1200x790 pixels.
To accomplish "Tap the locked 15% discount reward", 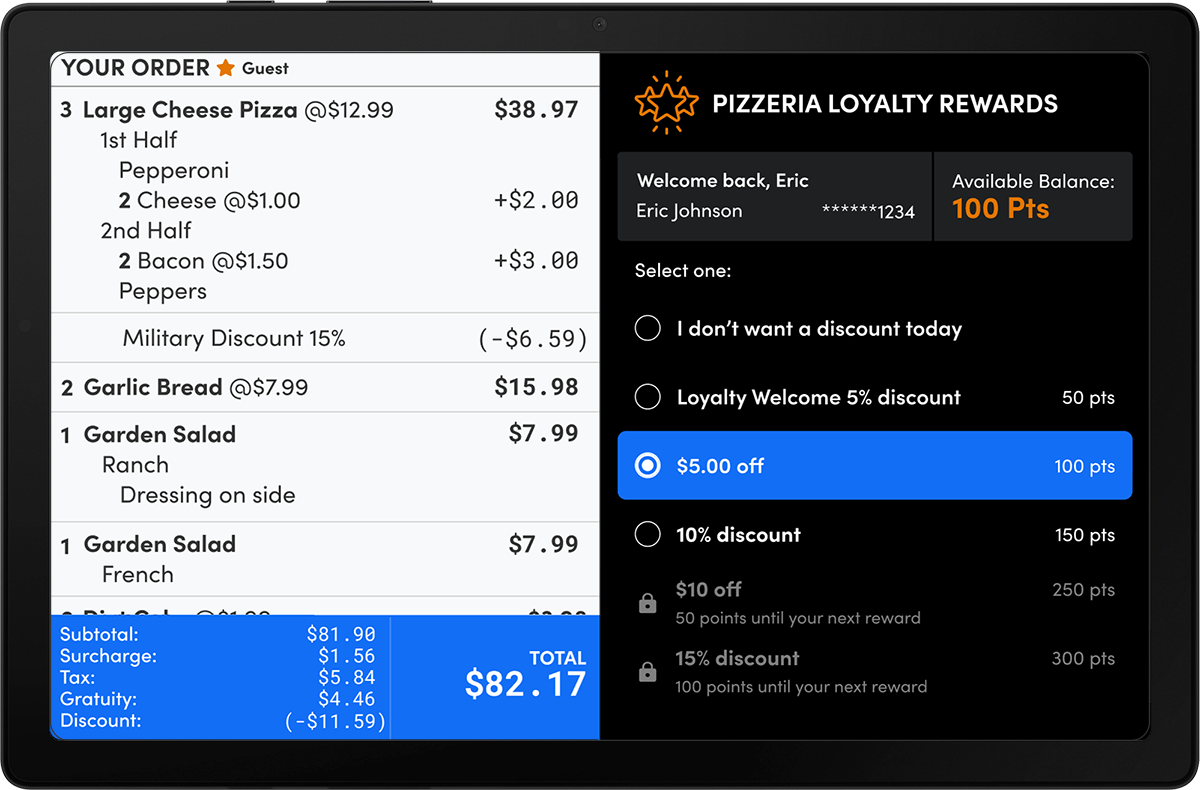I will tap(875, 672).
